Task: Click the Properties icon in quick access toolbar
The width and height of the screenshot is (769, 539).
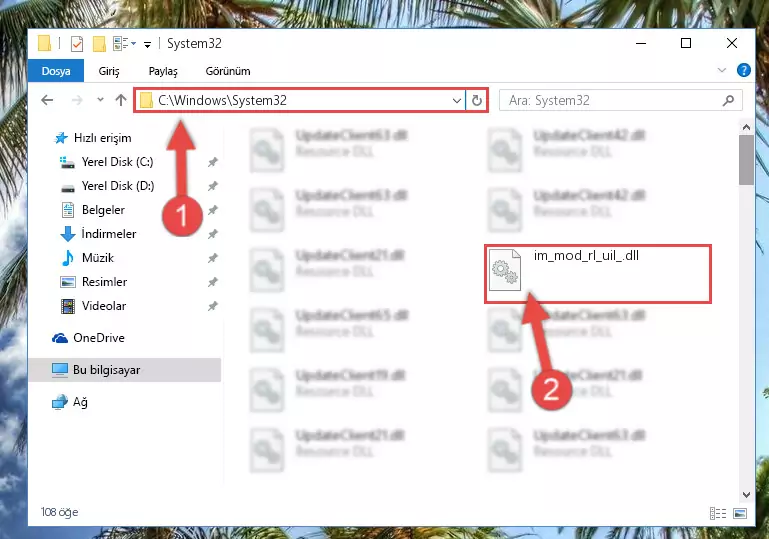Action: 77,44
